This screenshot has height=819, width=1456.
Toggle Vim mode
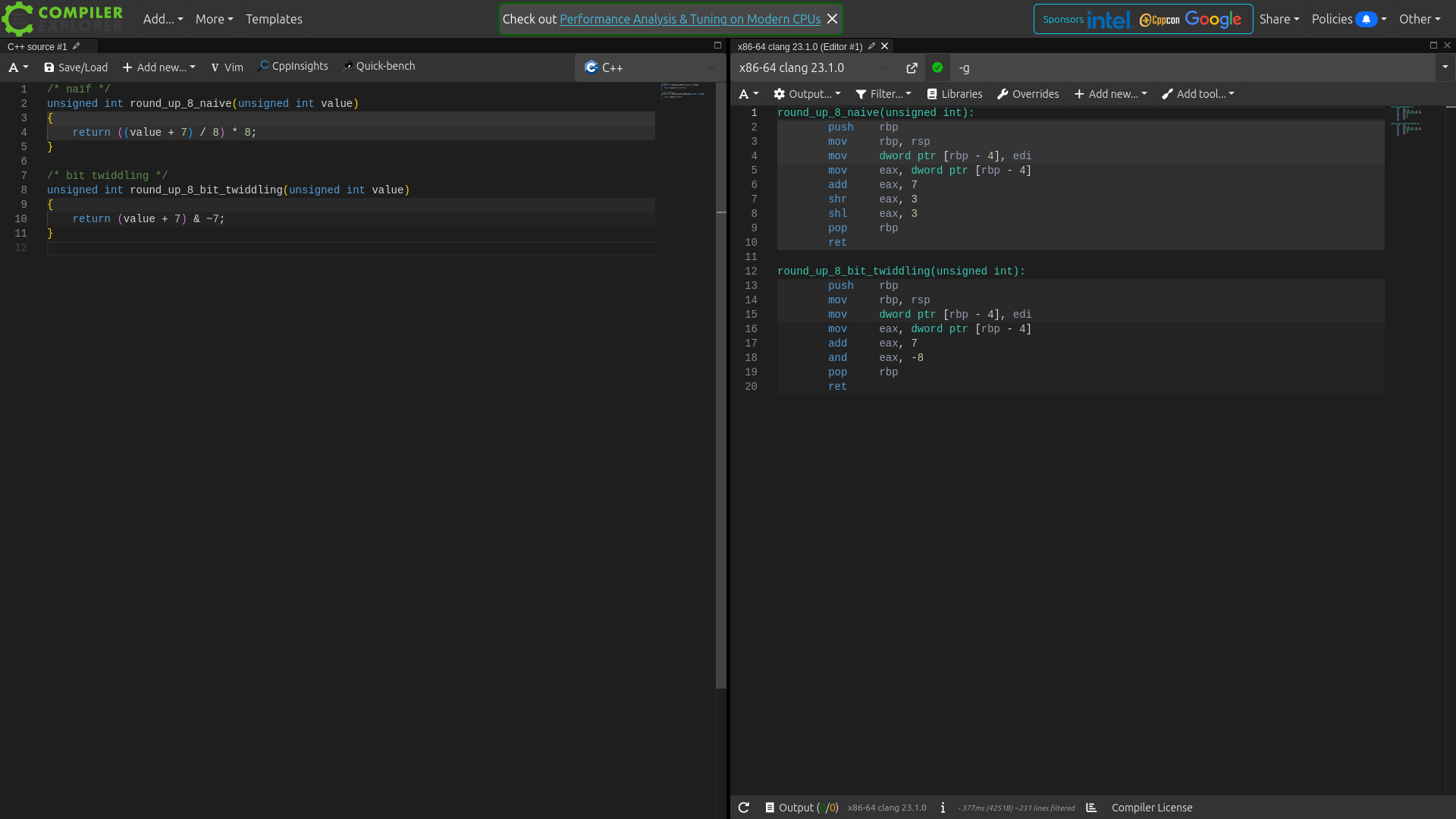coord(227,67)
